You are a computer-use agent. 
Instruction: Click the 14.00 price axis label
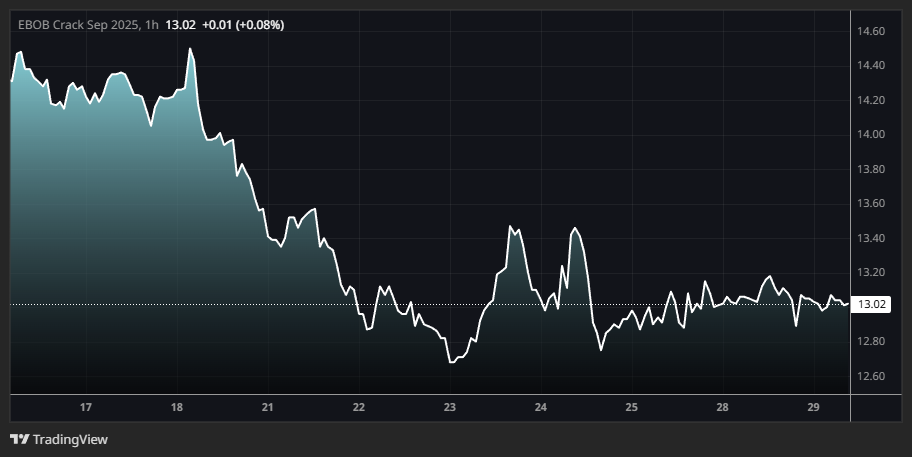(871, 135)
